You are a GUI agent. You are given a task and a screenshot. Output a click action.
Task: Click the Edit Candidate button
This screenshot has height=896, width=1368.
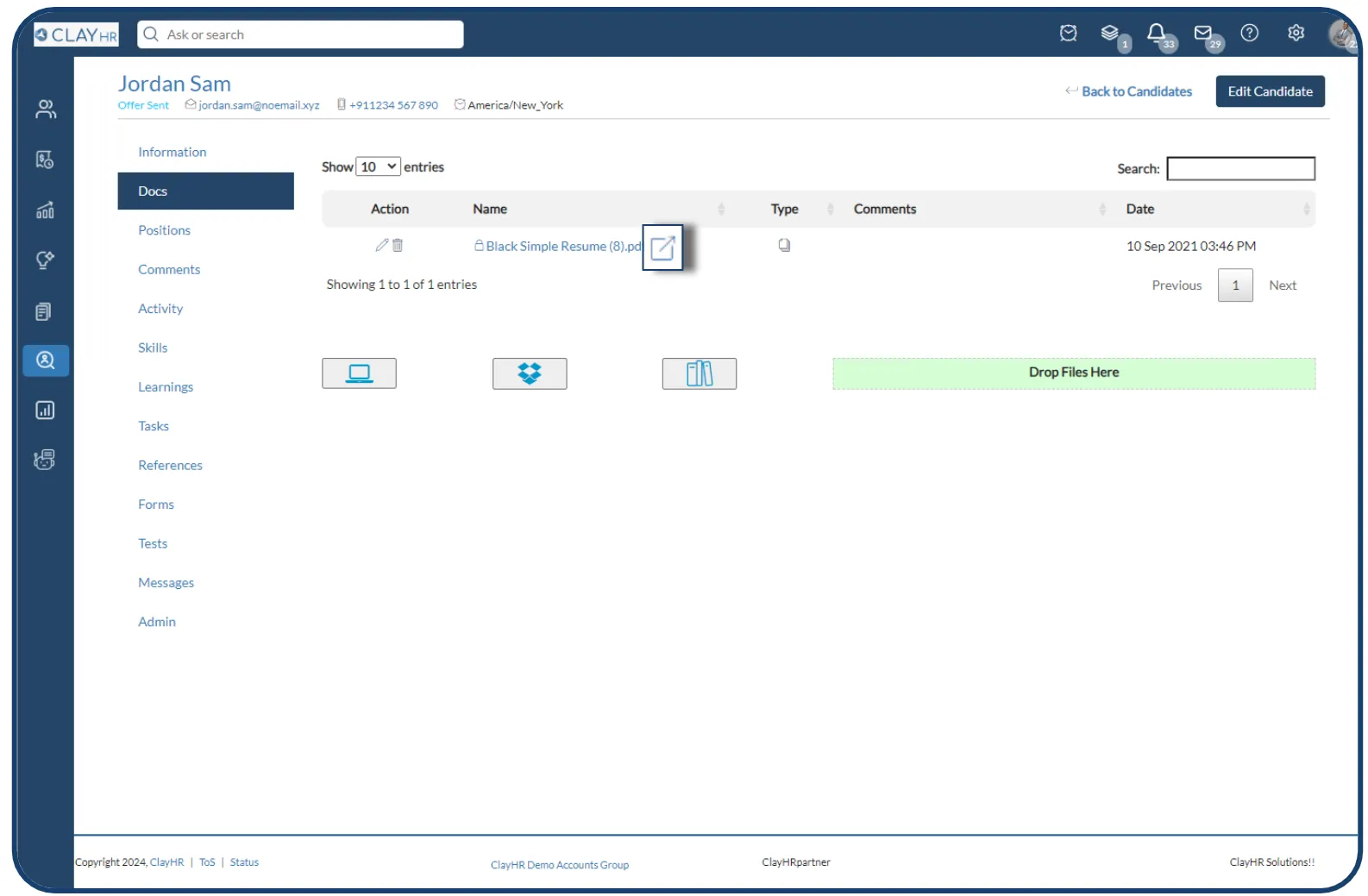pyautogui.click(x=1270, y=91)
